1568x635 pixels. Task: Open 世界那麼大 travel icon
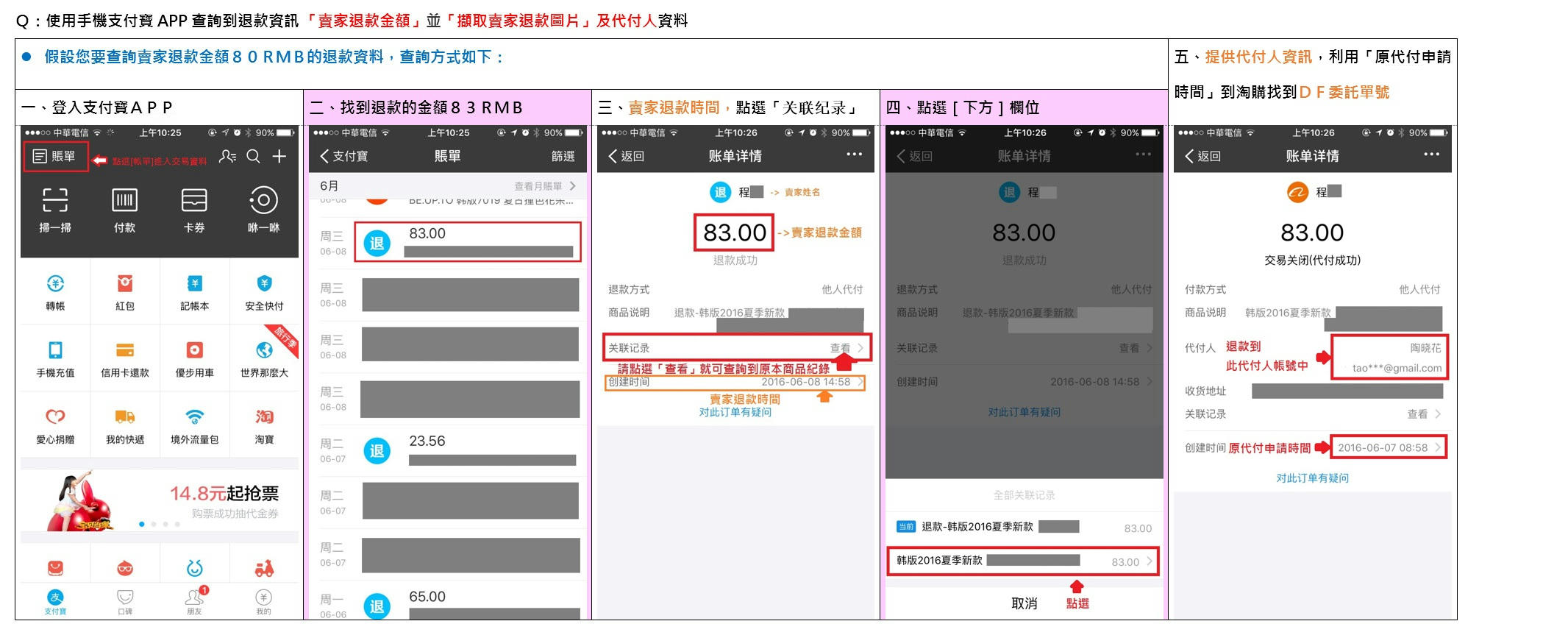point(264,359)
